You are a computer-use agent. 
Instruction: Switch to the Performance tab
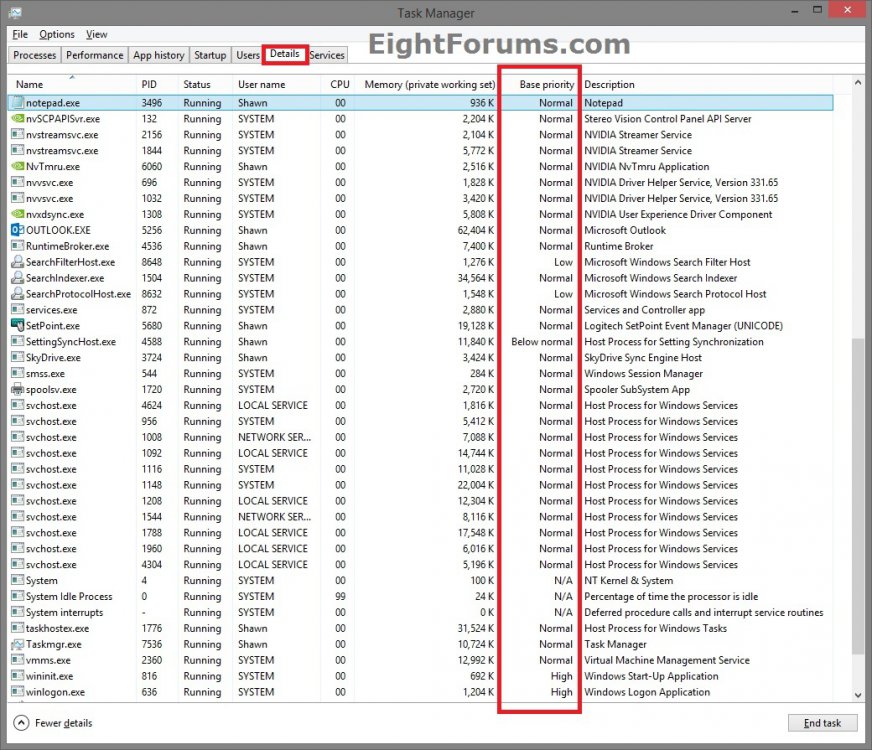point(94,55)
